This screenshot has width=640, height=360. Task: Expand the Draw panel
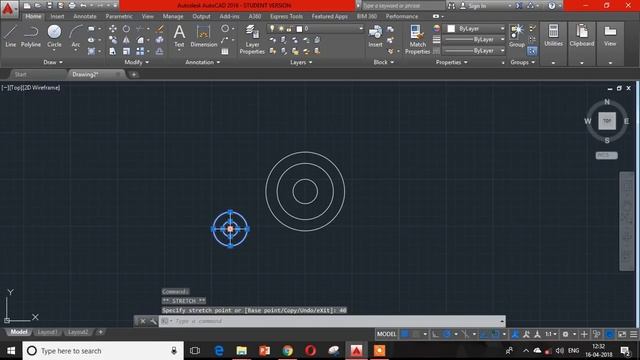pyautogui.click(x=53, y=62)
